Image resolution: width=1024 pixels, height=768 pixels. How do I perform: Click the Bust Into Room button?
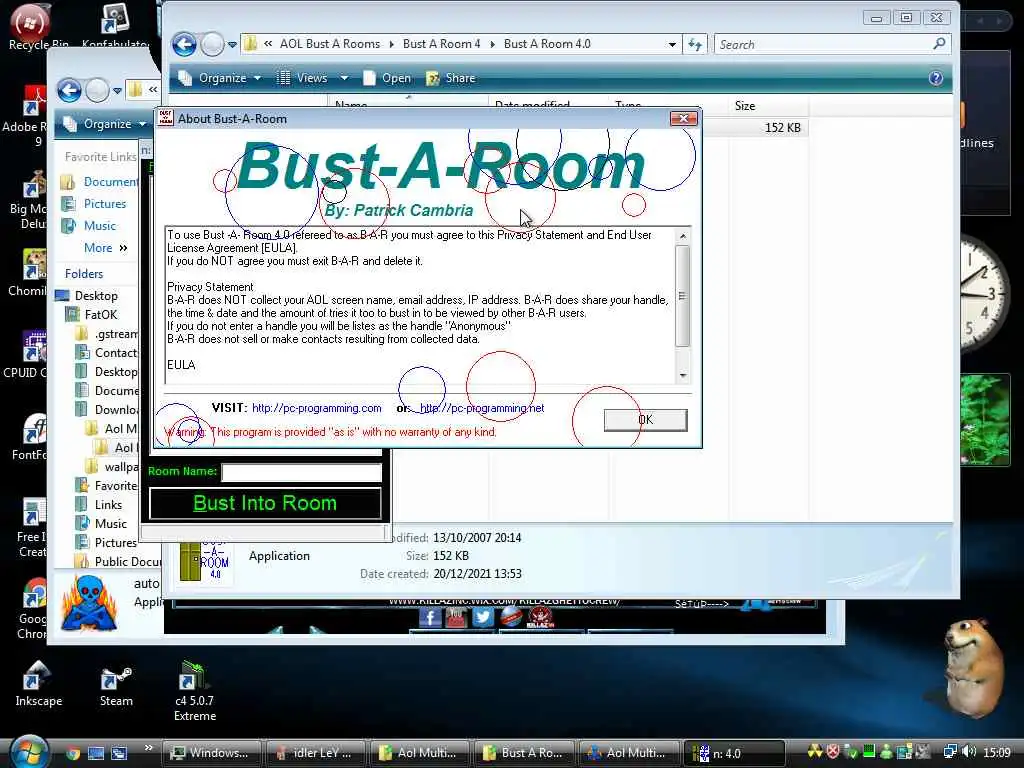pyautogui.click(x=265, y=504)
